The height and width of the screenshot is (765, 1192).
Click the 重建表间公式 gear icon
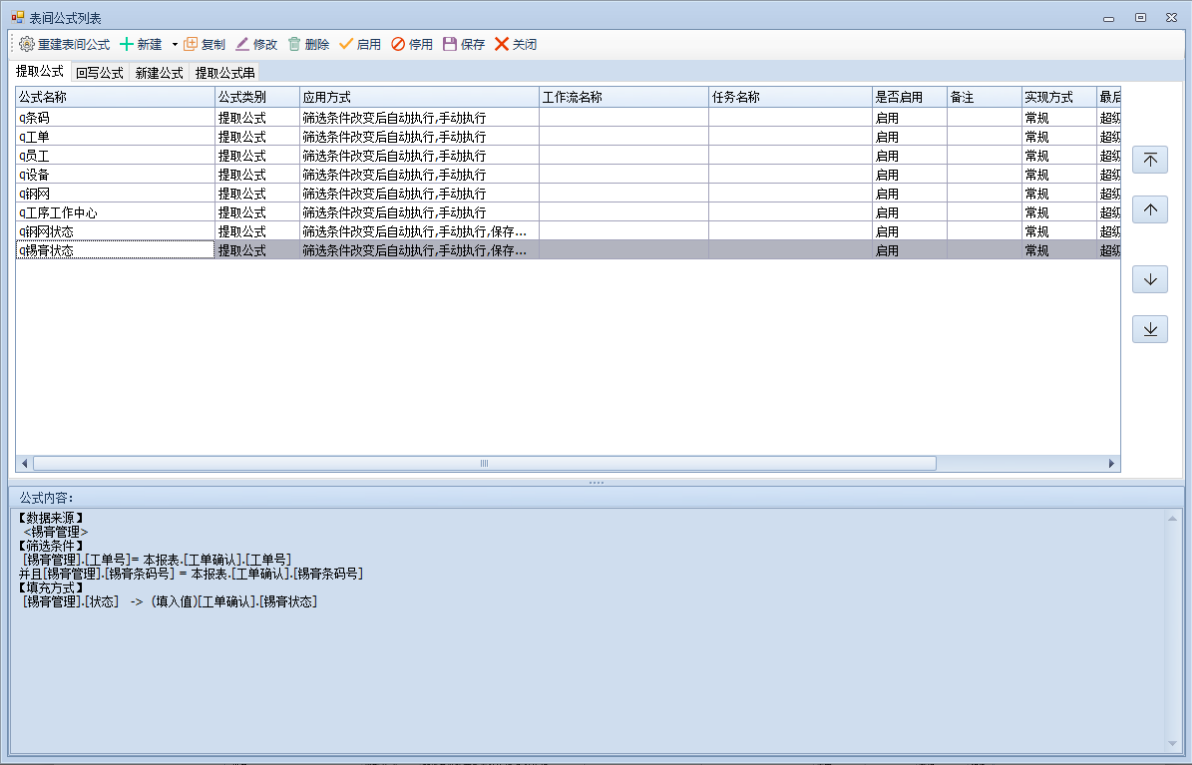[x=27, y=44]
